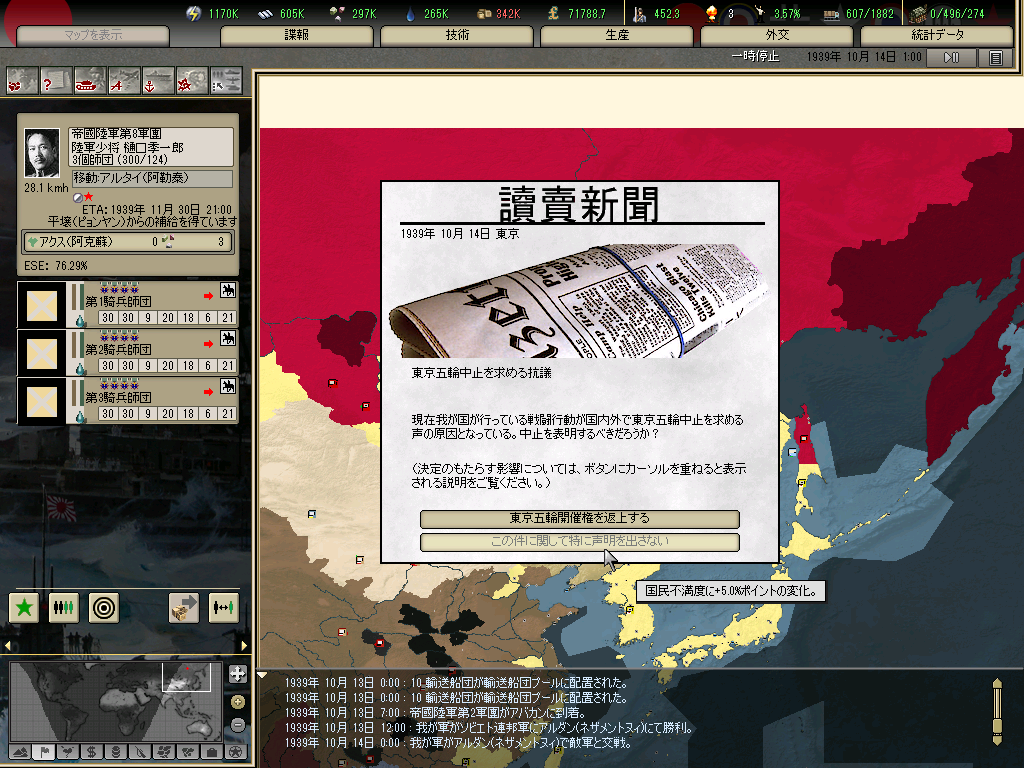Click the reorganize divisions soldiers icon
The image size is (1024, 768).
(x=64, y=608)
